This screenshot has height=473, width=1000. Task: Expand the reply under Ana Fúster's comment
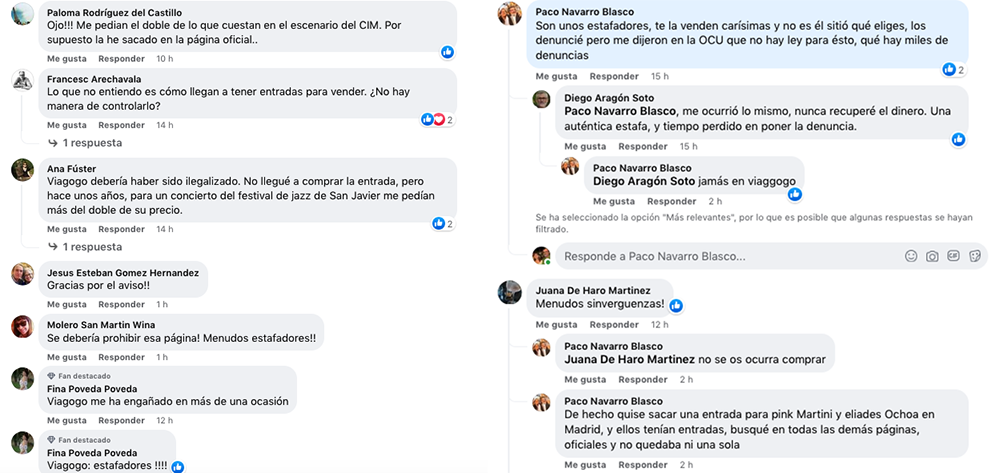pyautogui.click(x=93, y=246)
